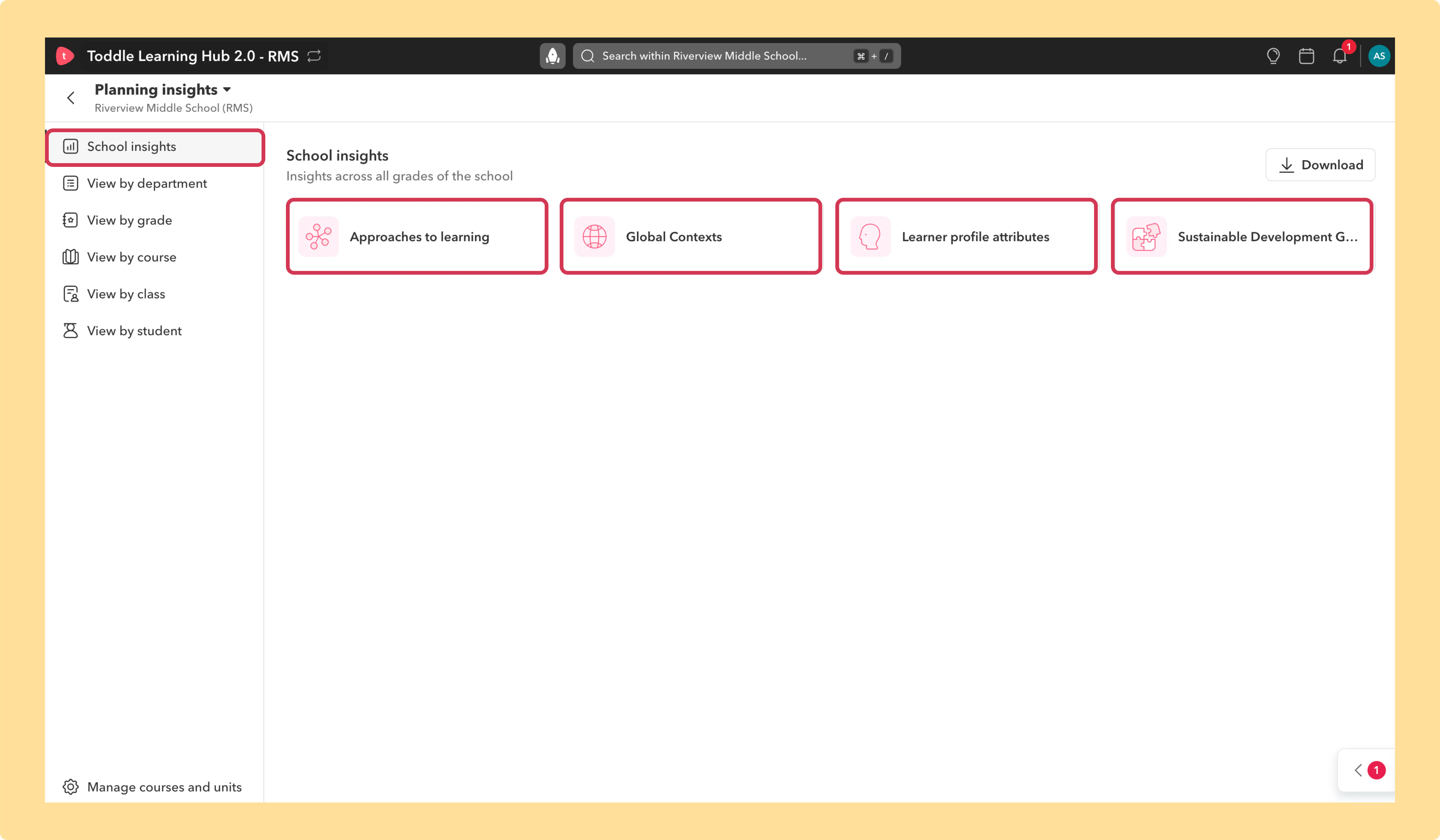Click the red notification badge on bottom-right panel
Image resolution: width=1440 pixels, height=840 pixels.
click(1376, 770)
